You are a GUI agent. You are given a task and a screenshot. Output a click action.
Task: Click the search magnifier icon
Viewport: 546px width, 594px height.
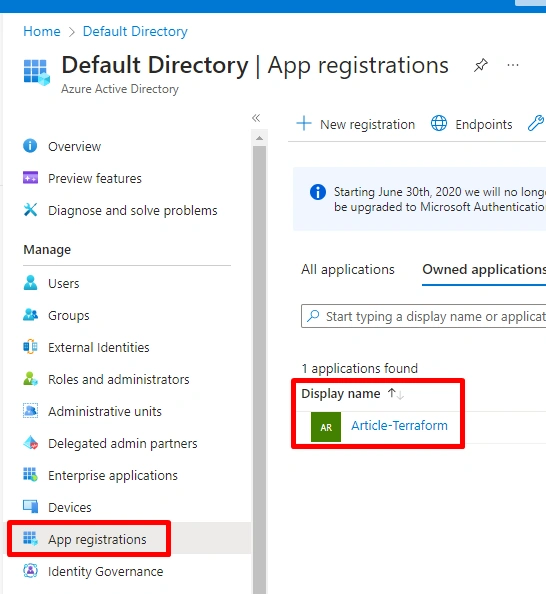(x=313, y=315)
